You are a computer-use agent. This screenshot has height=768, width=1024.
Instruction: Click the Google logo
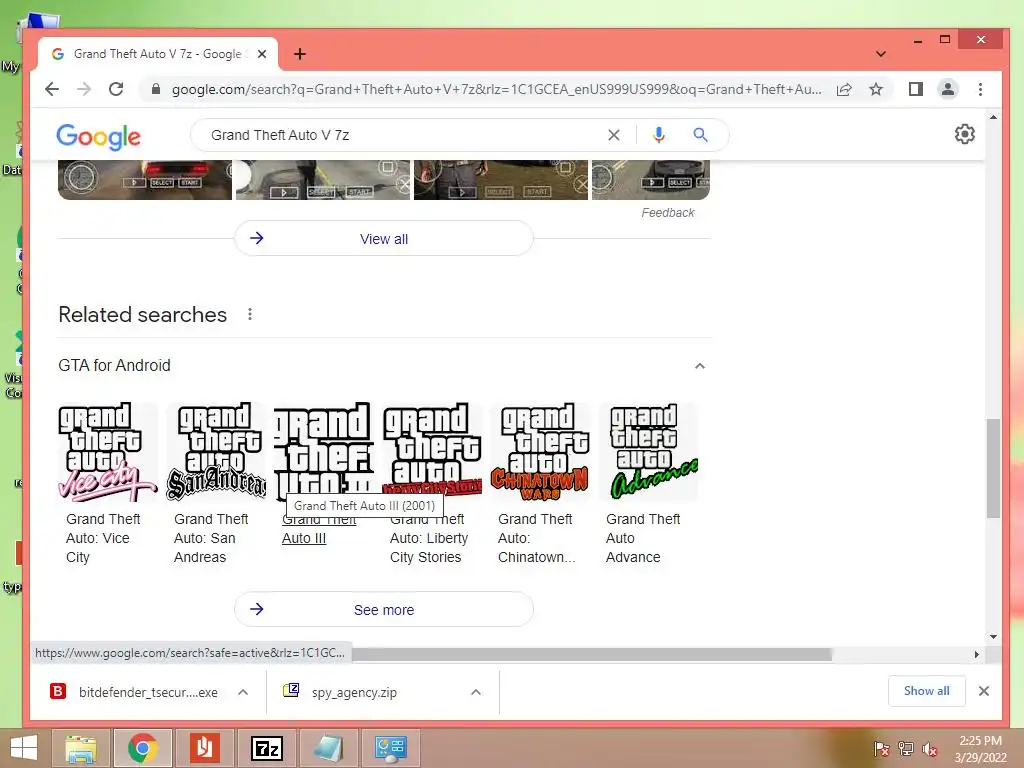(x=98, y=136)
